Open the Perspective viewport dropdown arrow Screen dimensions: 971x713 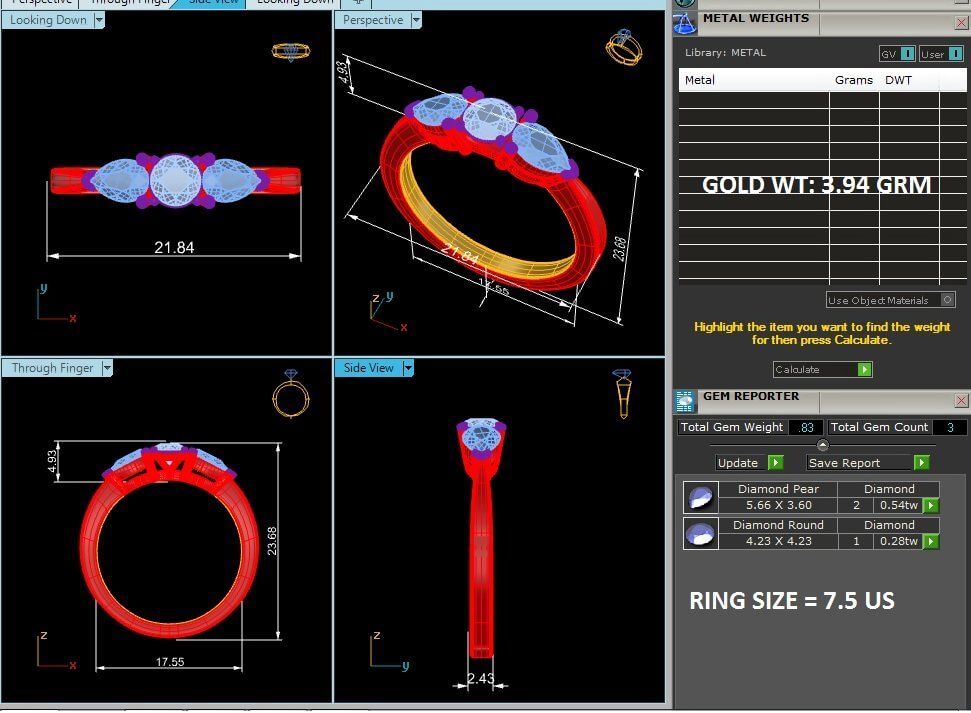pyautogui.click(x=416, y=20)
